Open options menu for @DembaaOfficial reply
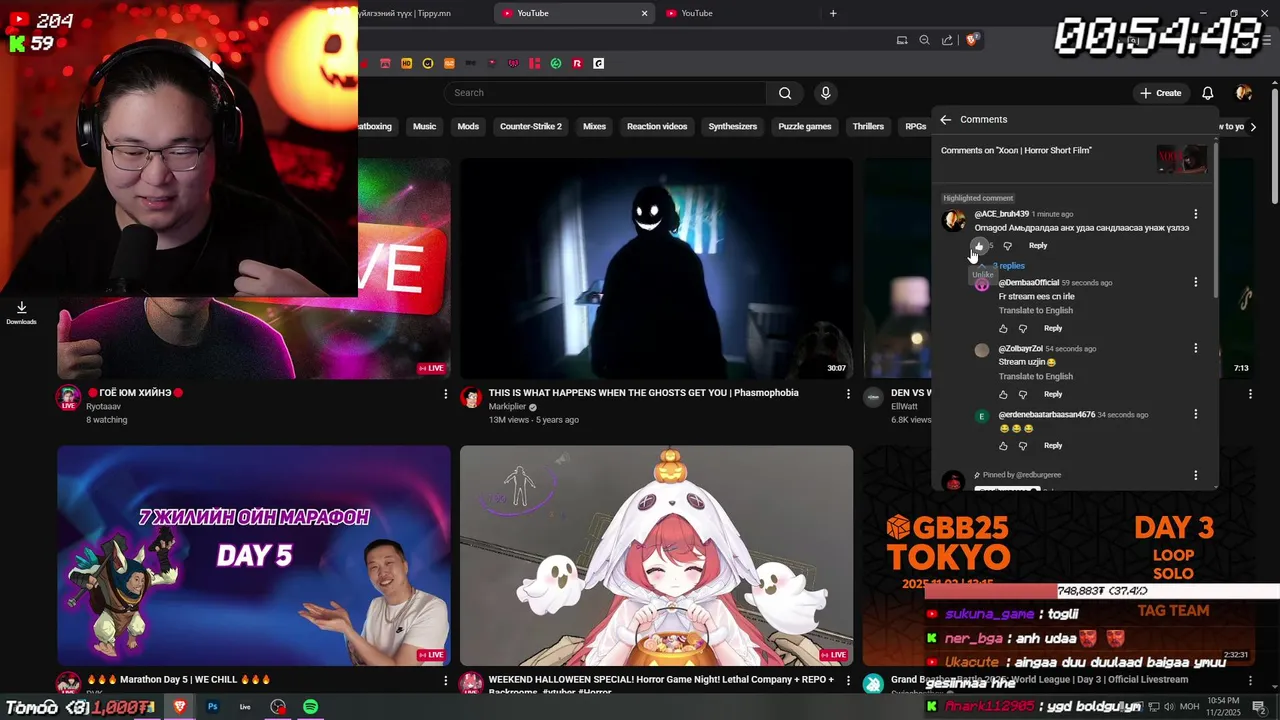Image resolution: width=1280 pixels, height=720 pixels. coord(1195,283)
